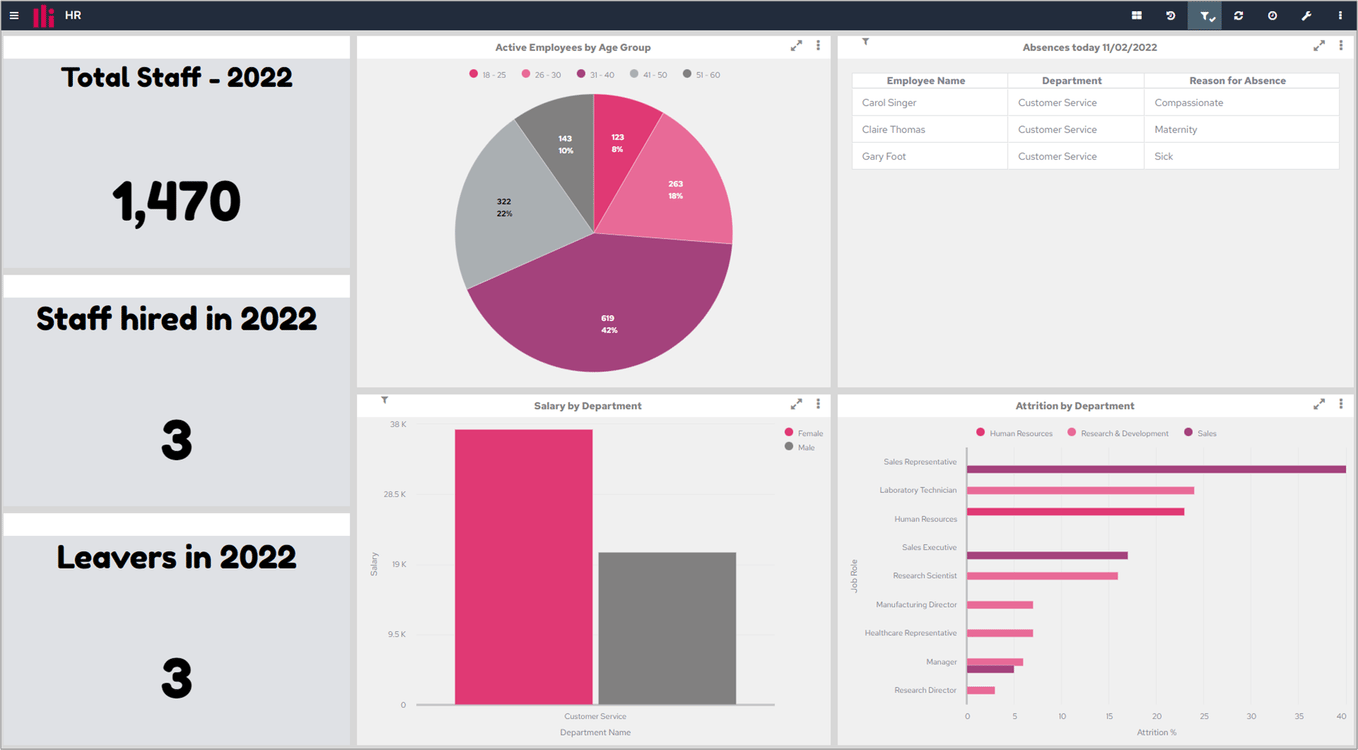Toggle the 18 - 25 legend entry
This screenshot has width=1358, height=750.
488,75
